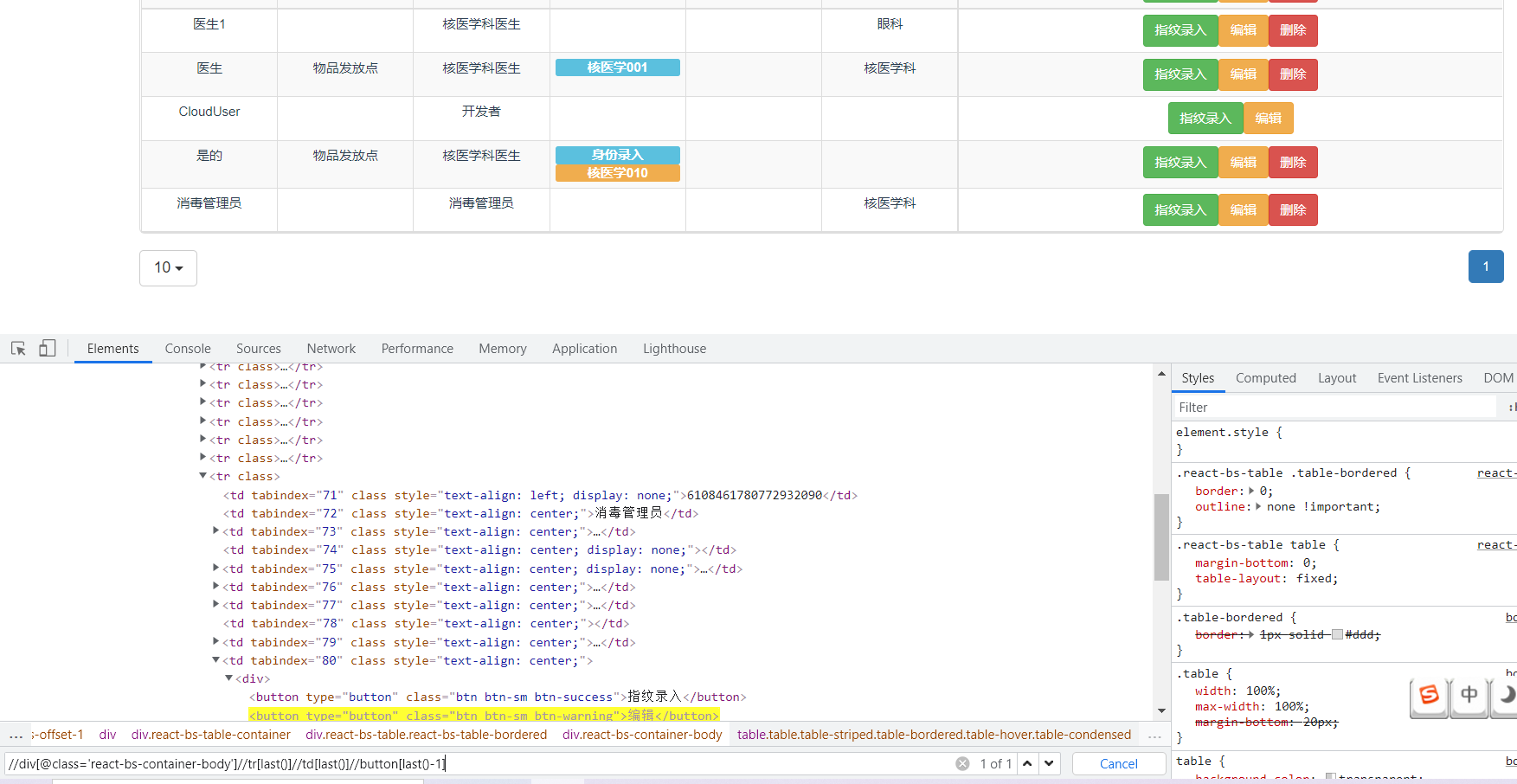Click 指纹录入 in the 消毒管理员 row

tap(1180, 210)
